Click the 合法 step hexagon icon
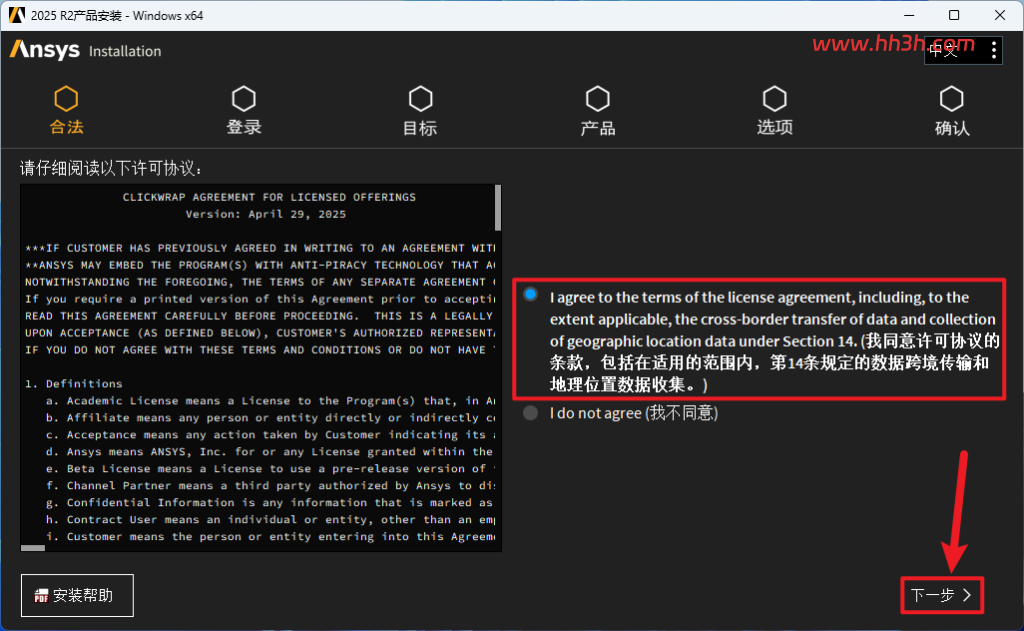 pos(66,99)
